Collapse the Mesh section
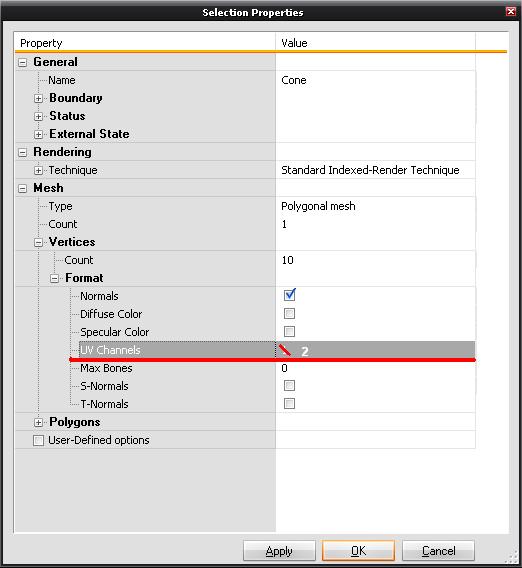Screen dimensions: 522x568 (x=22, y=189)
